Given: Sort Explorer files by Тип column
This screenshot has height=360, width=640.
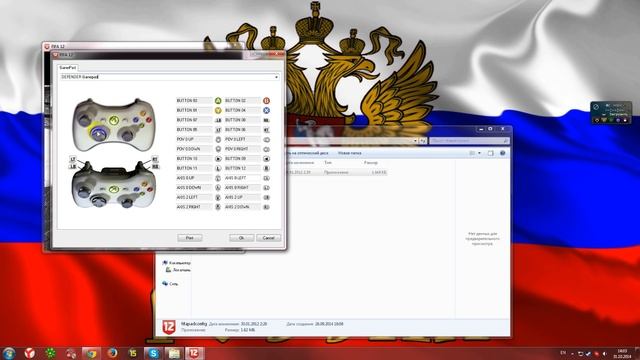Looking at the screenshot, I should [328, 162].
